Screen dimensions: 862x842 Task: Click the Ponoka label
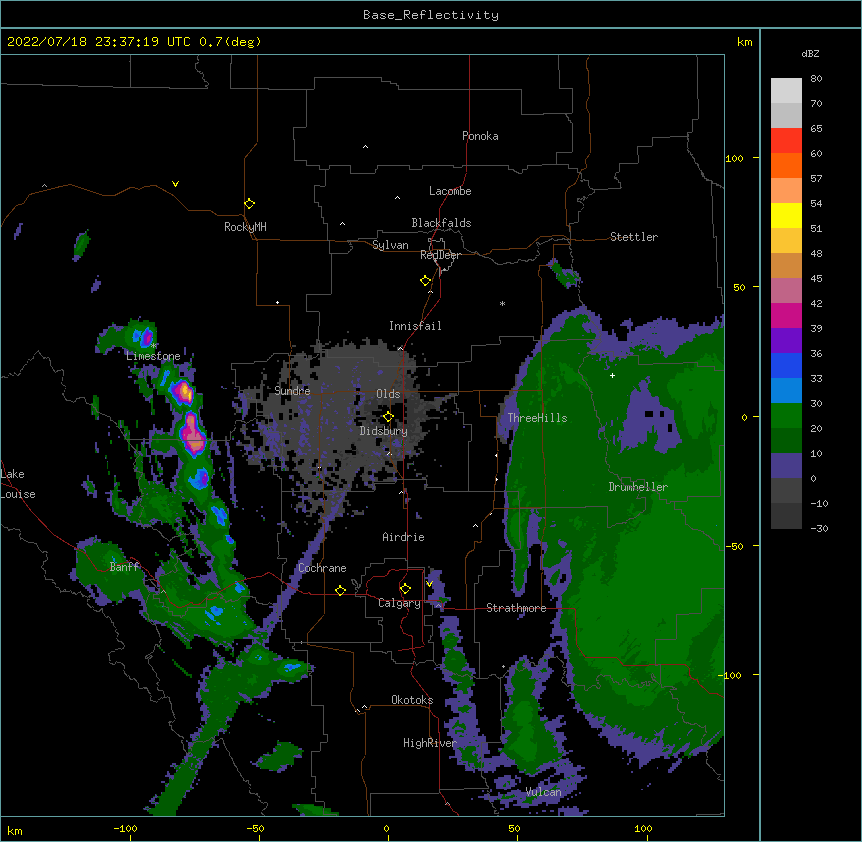(x=480, y=136)
